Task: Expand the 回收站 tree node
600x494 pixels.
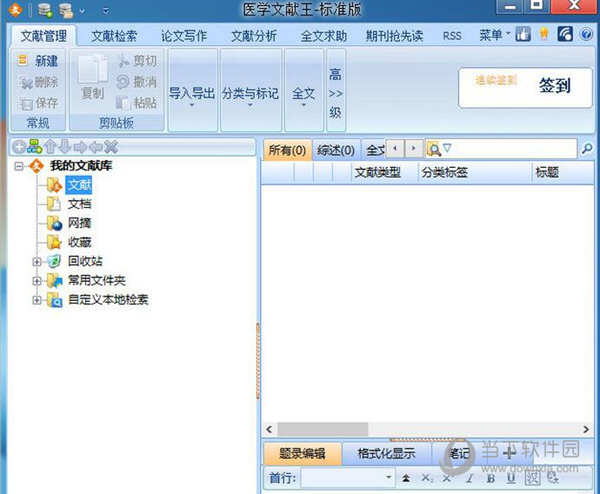Action: click(x=37, y=260)
